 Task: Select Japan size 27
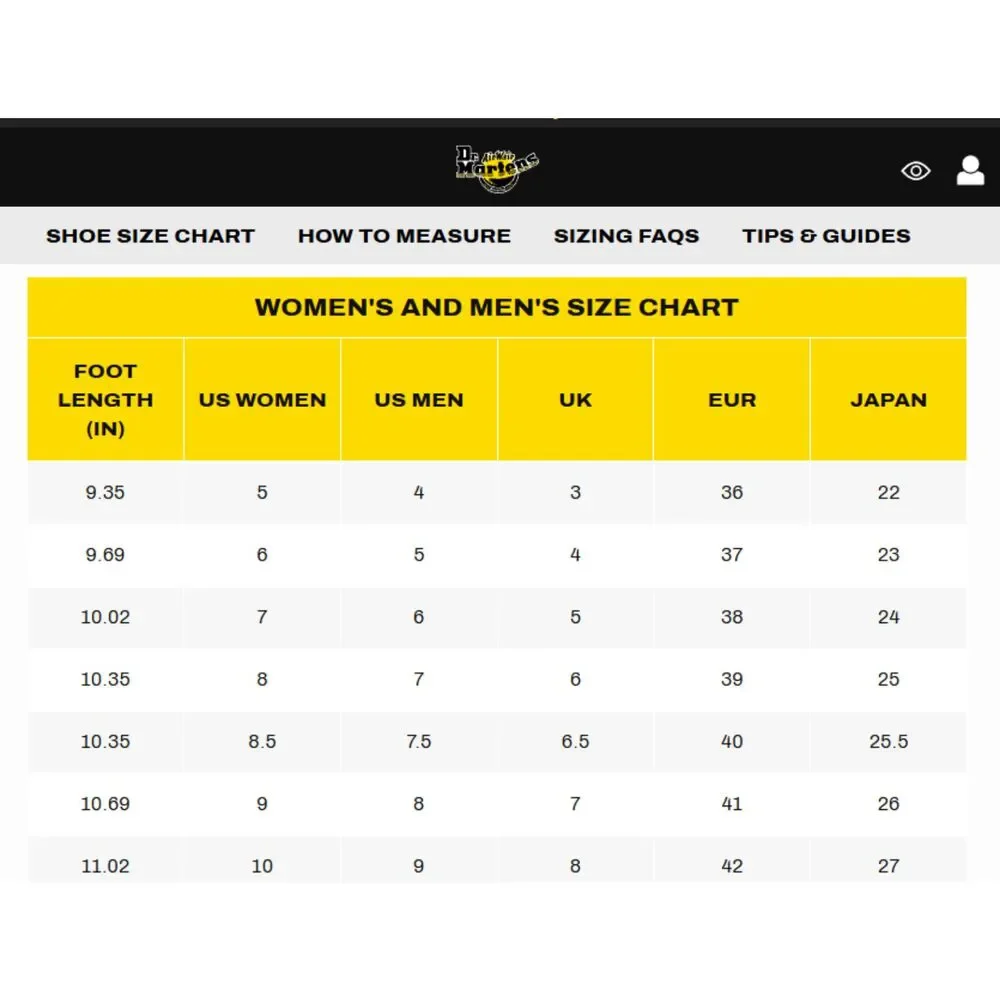coord(888,867)
